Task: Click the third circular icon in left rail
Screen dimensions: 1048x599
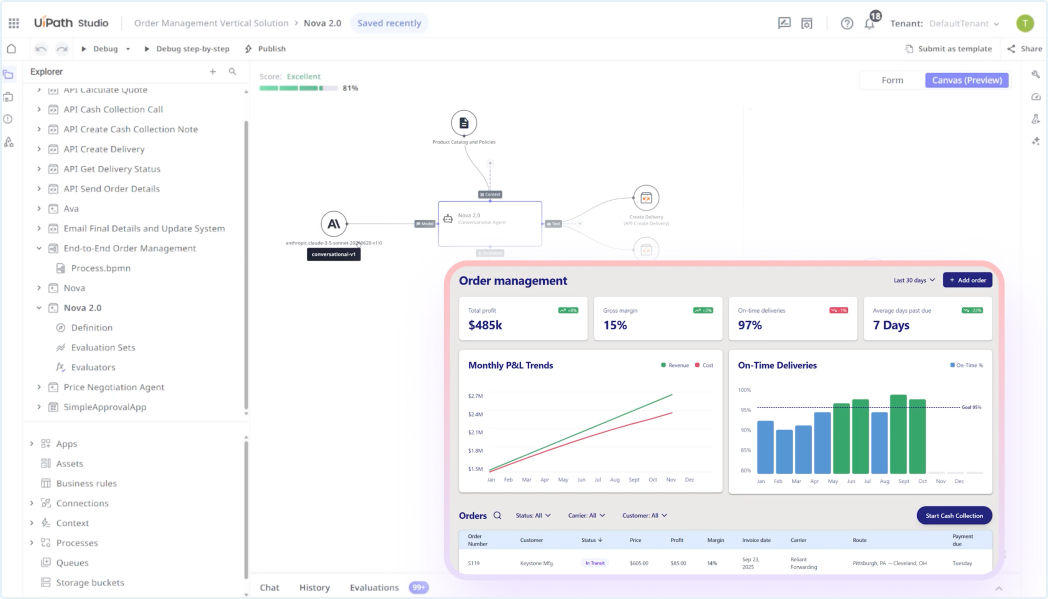Action: 9,119
